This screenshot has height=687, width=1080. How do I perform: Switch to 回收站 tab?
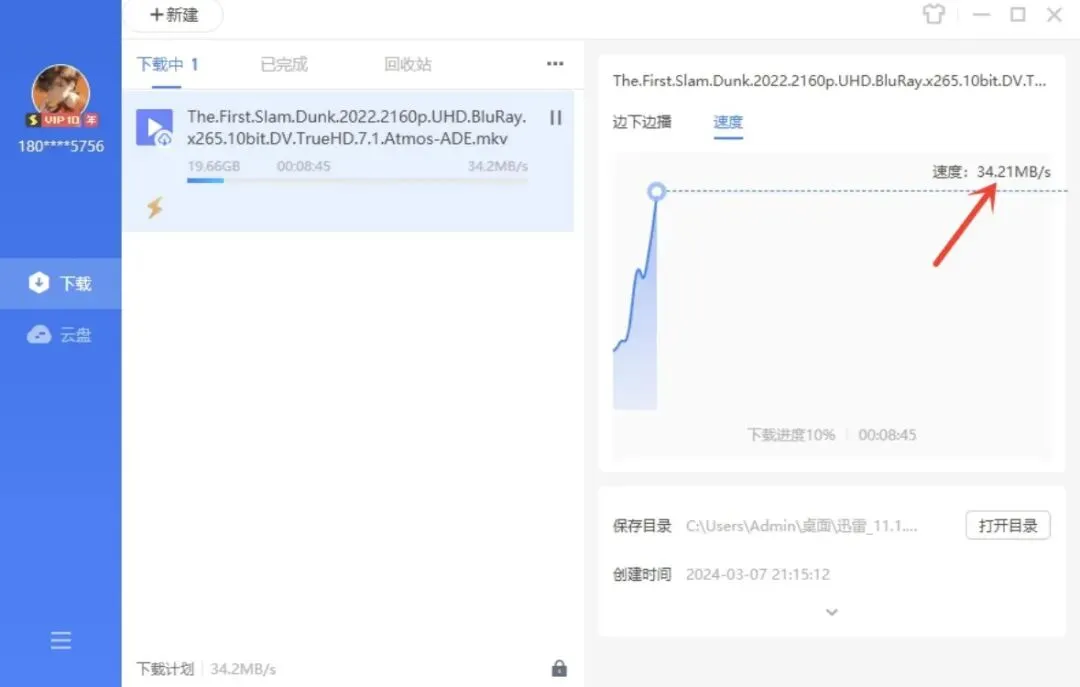(408, 65)
